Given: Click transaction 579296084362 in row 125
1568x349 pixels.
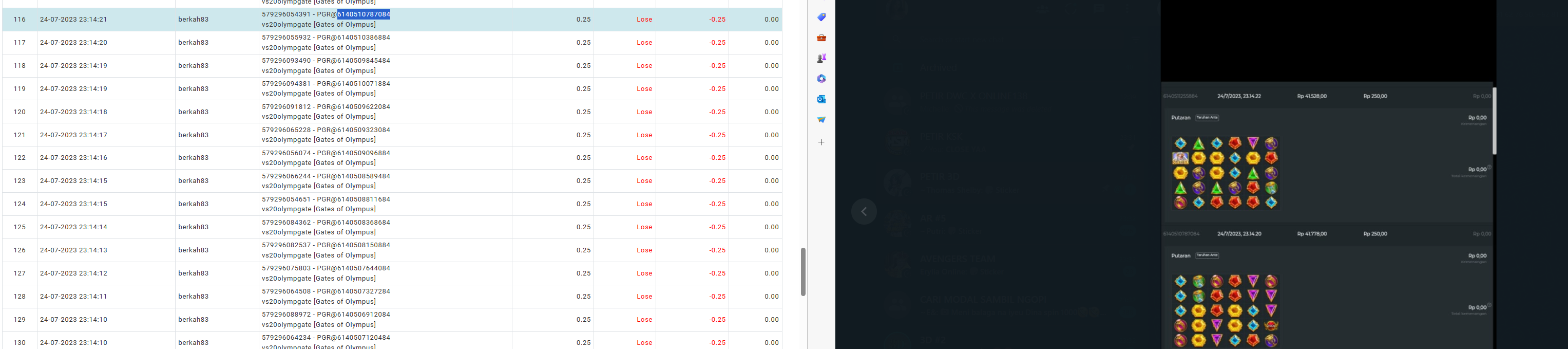Looking at the screenshot, I should [326, 223].
